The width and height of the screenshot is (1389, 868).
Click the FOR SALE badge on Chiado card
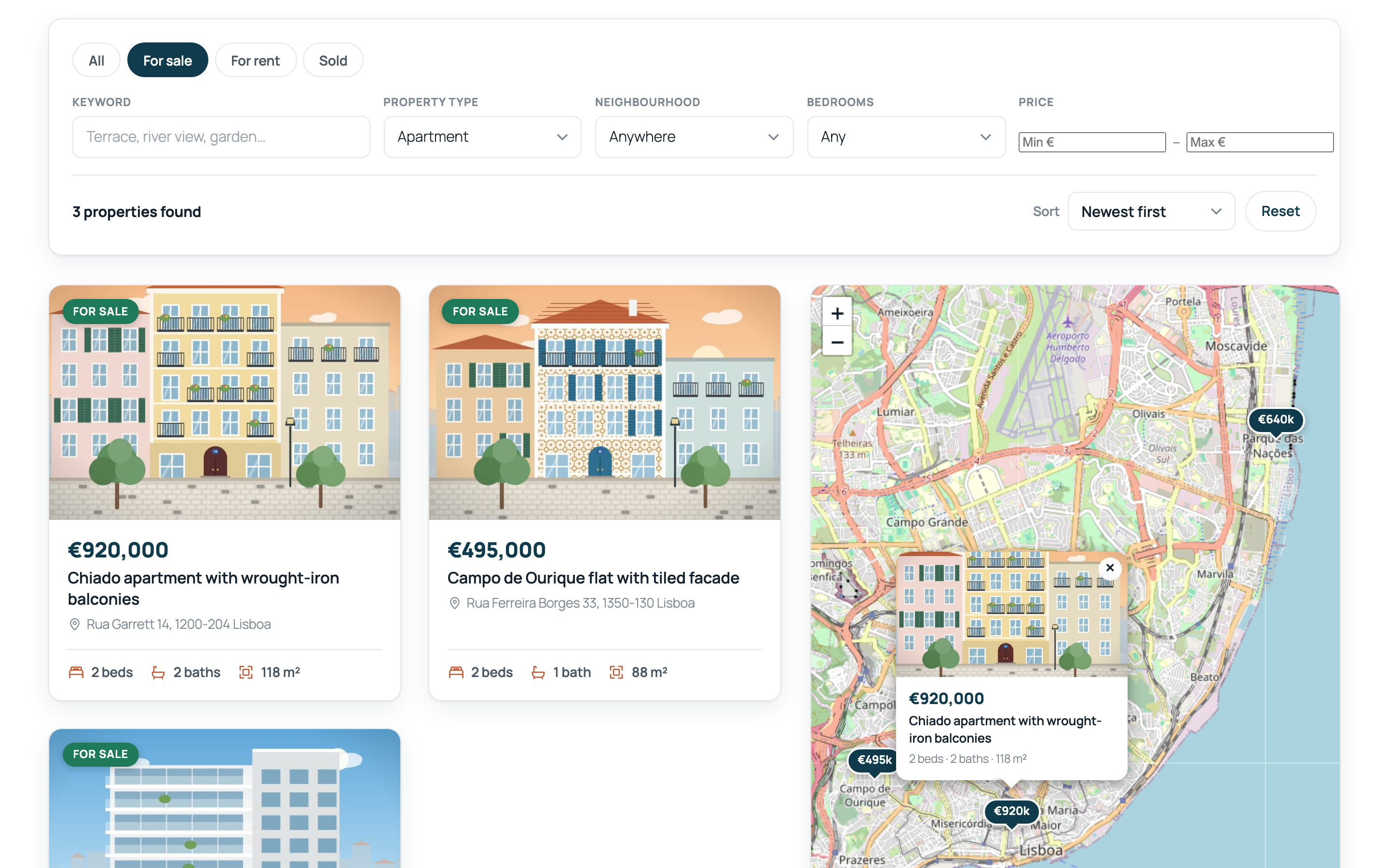100,312
